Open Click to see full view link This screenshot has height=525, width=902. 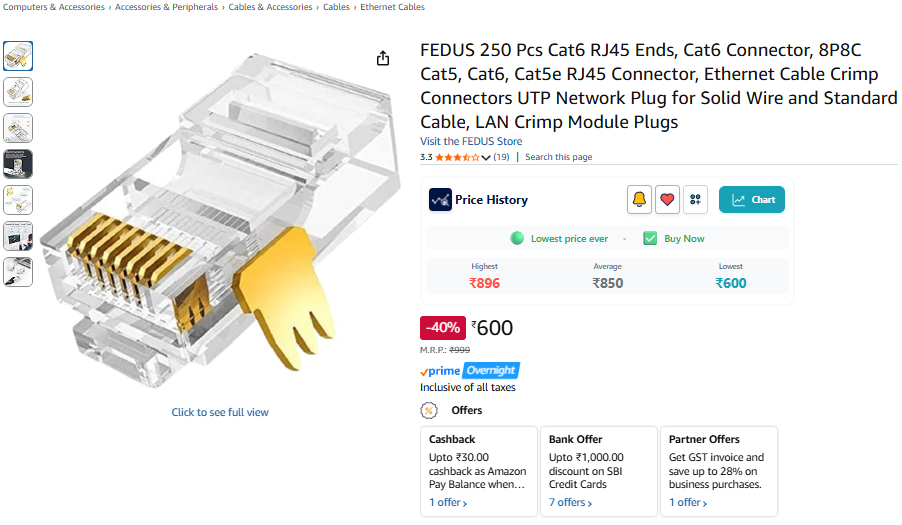(220, 412)
